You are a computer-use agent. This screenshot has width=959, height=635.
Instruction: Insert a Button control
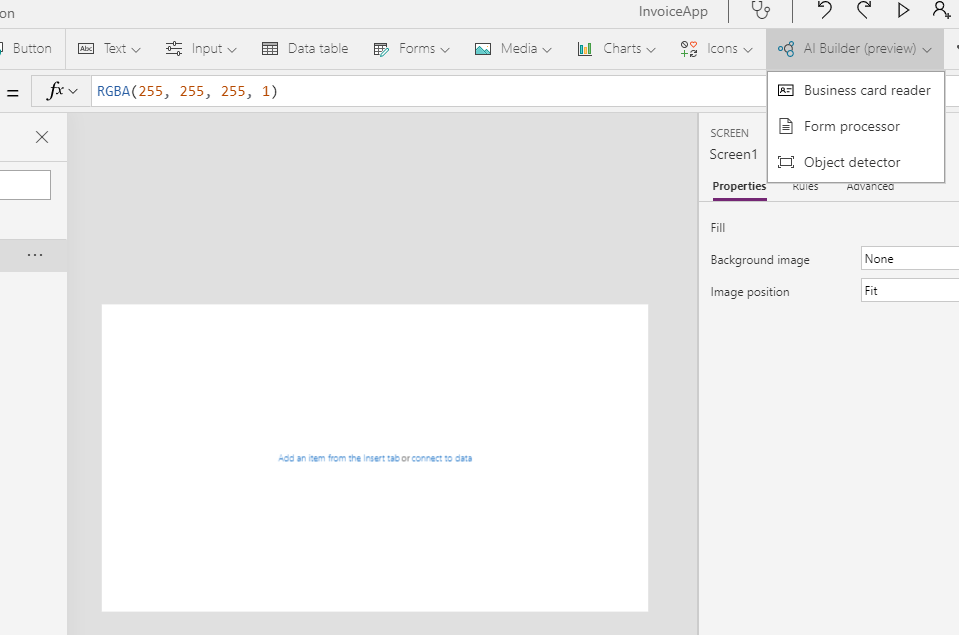pyautogui.click(x=26, y=48)
